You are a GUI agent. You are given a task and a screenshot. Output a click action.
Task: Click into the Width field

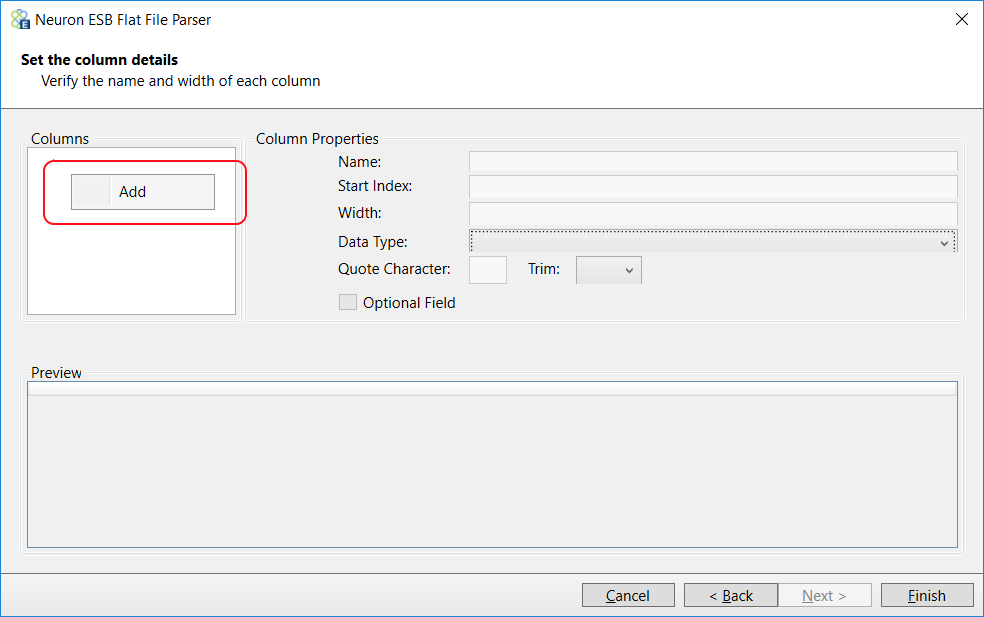[x=713, y=213]
